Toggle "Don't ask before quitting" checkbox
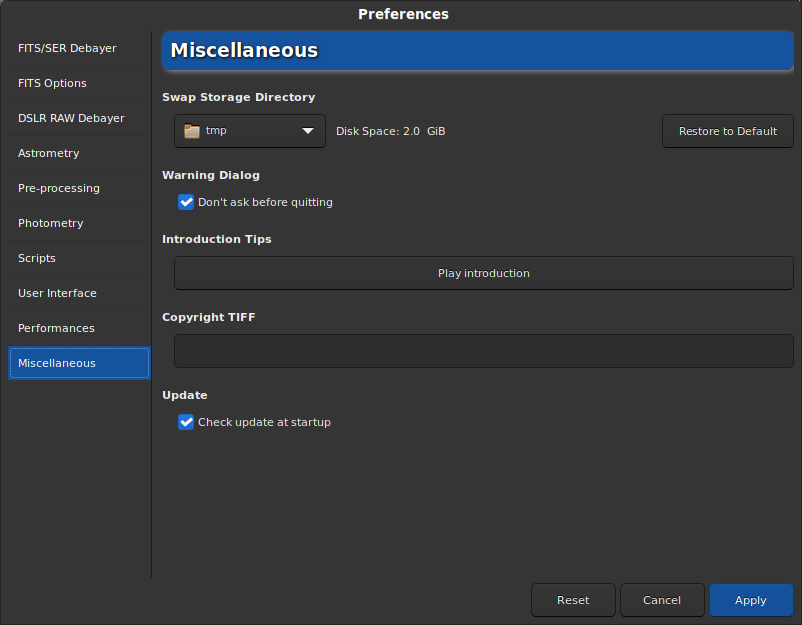This screenshot has height=625, width=802. pyautogui.click(x=186, y=202)
